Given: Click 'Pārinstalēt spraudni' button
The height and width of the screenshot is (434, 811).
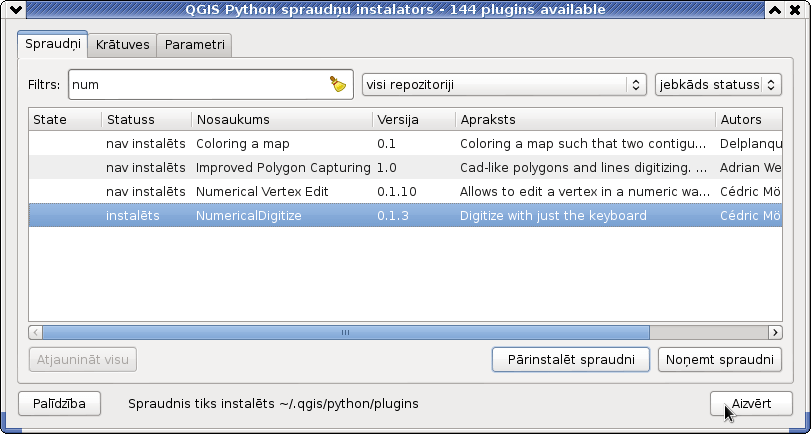Looking at the screenshot, I should click(x=571, y=359).
